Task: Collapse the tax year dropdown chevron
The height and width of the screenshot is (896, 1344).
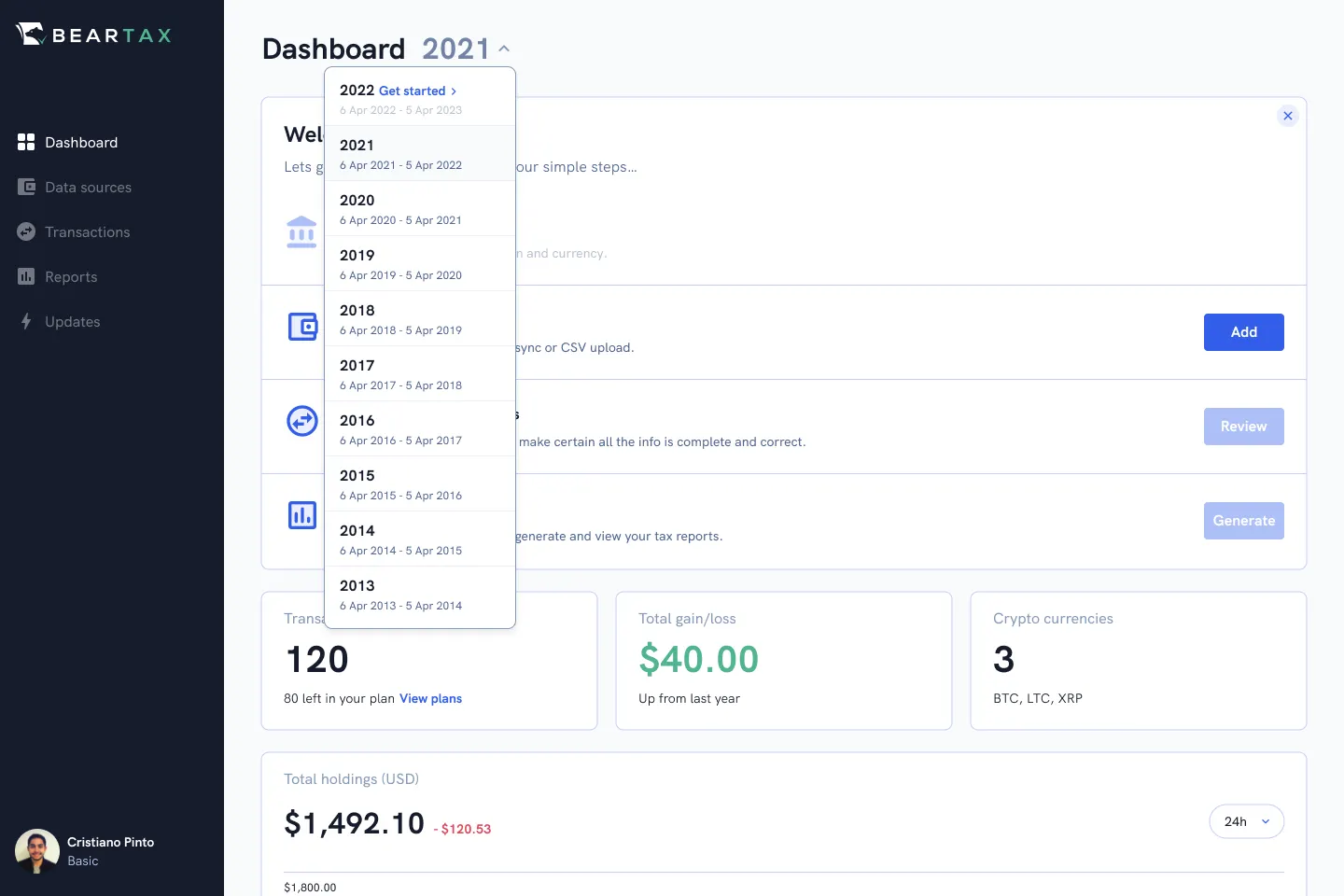Action: [504, 49]
